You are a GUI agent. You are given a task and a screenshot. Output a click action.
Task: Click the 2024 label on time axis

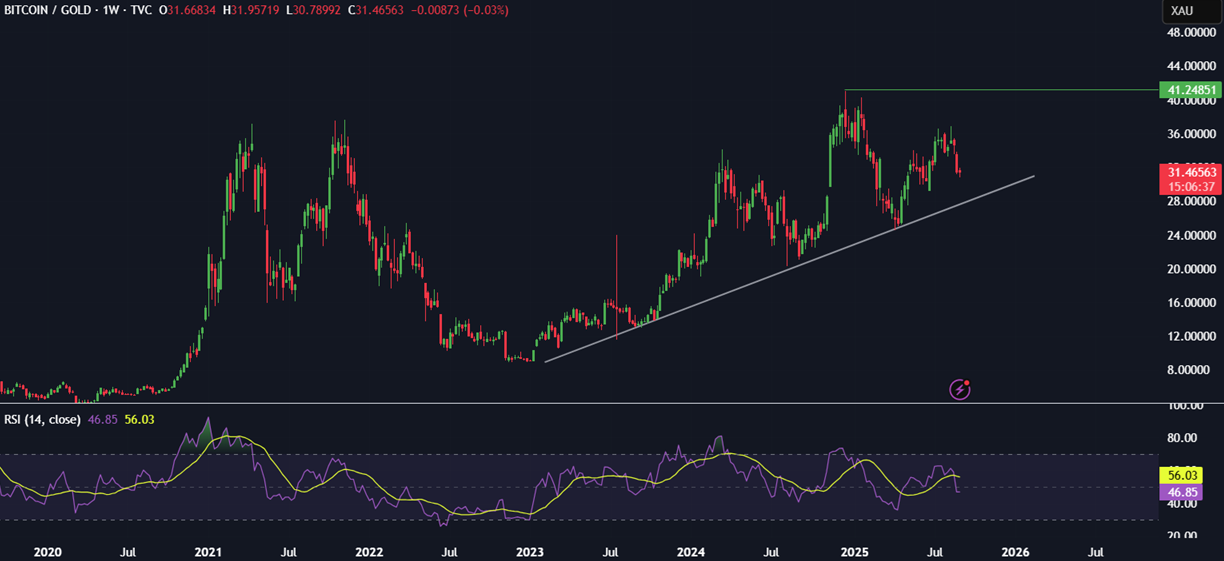[x=691, y=551]
